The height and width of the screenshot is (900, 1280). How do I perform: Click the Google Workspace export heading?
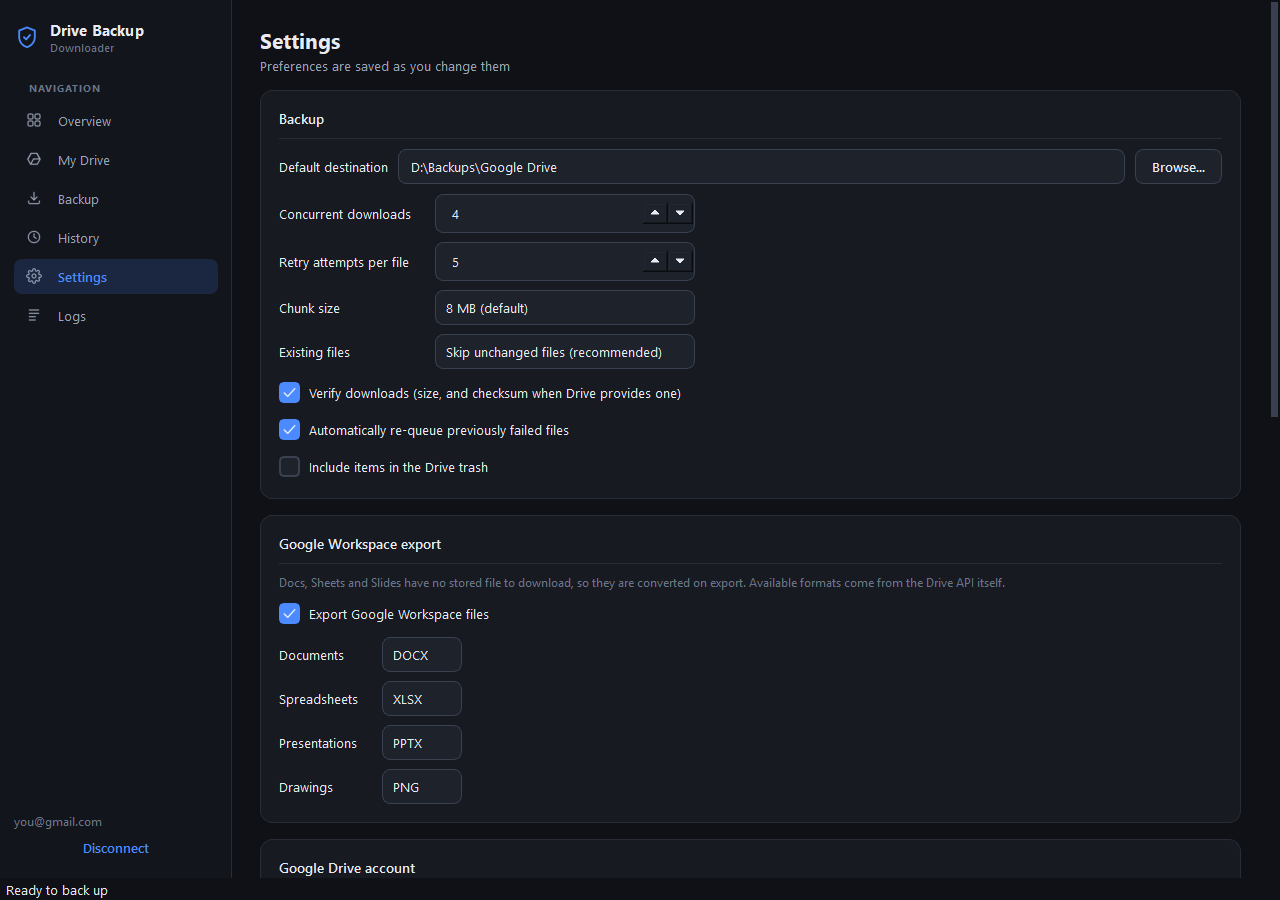pos(360,544)
